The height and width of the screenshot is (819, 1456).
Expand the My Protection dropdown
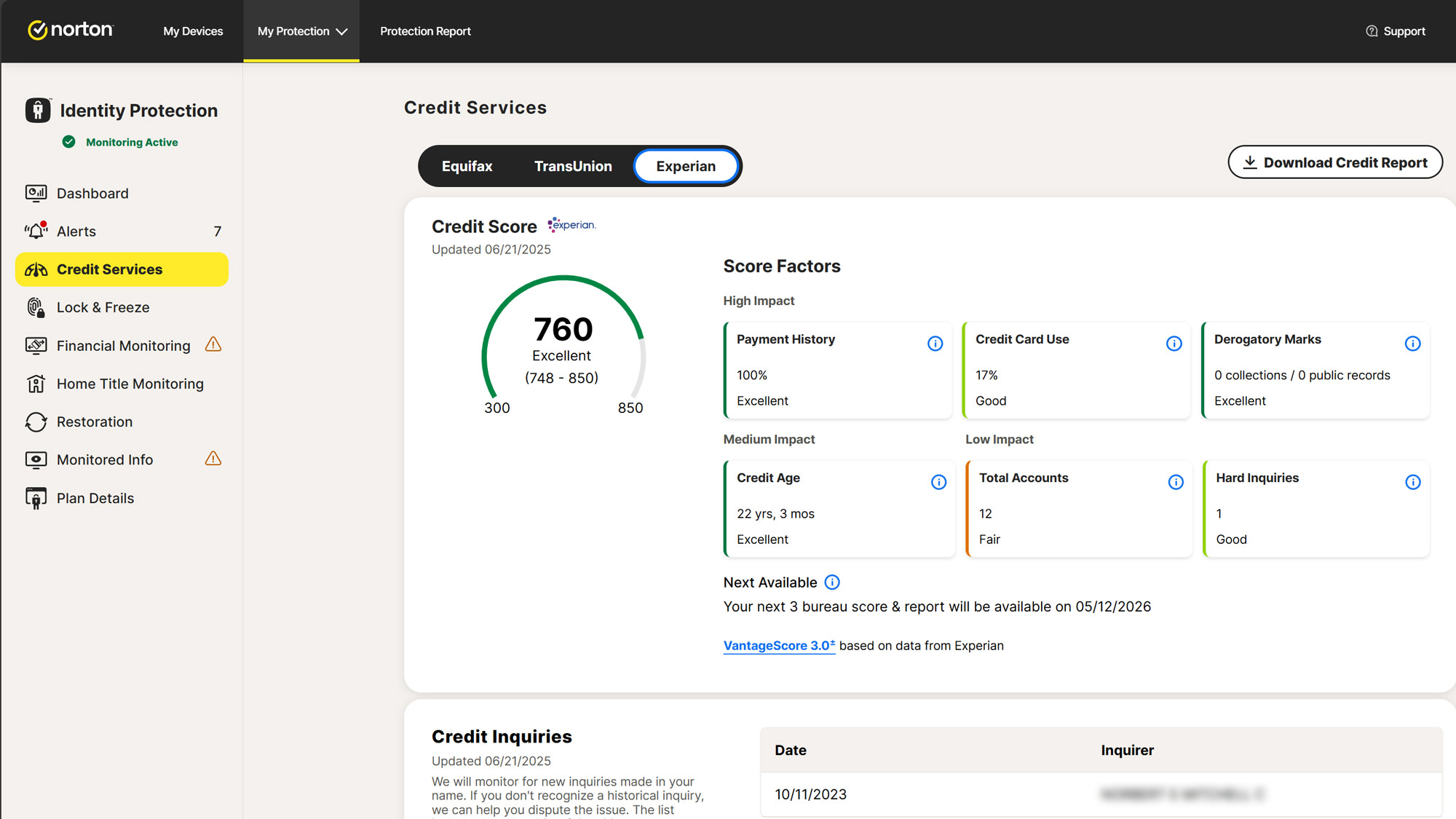coord(301,31)
